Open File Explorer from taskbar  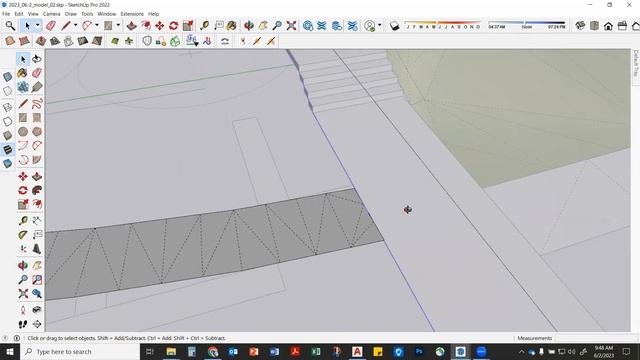[x=171, y=351]
